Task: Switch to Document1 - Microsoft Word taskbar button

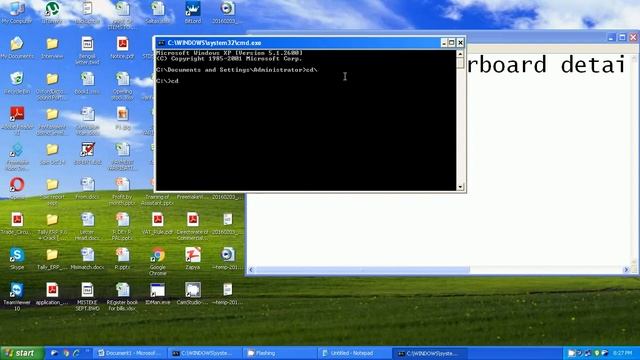Action: point(129,353)
